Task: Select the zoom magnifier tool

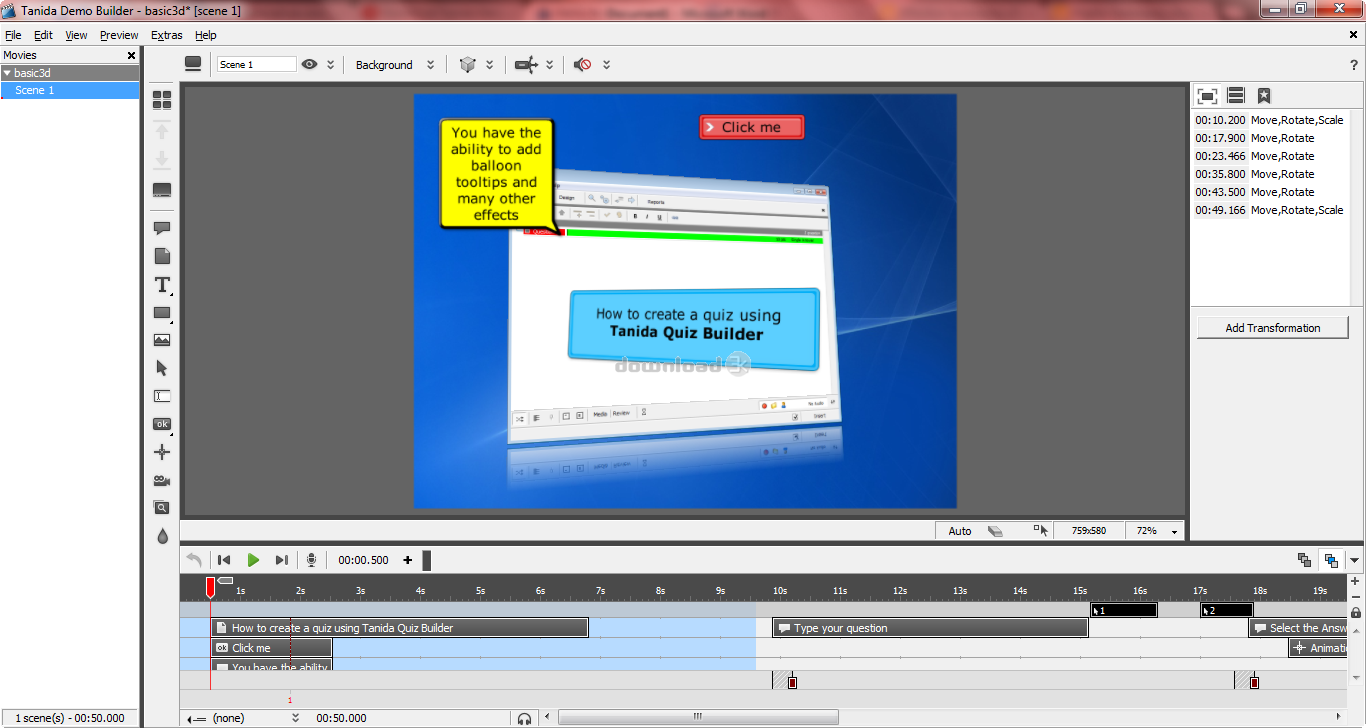Action: coord(162,508)
